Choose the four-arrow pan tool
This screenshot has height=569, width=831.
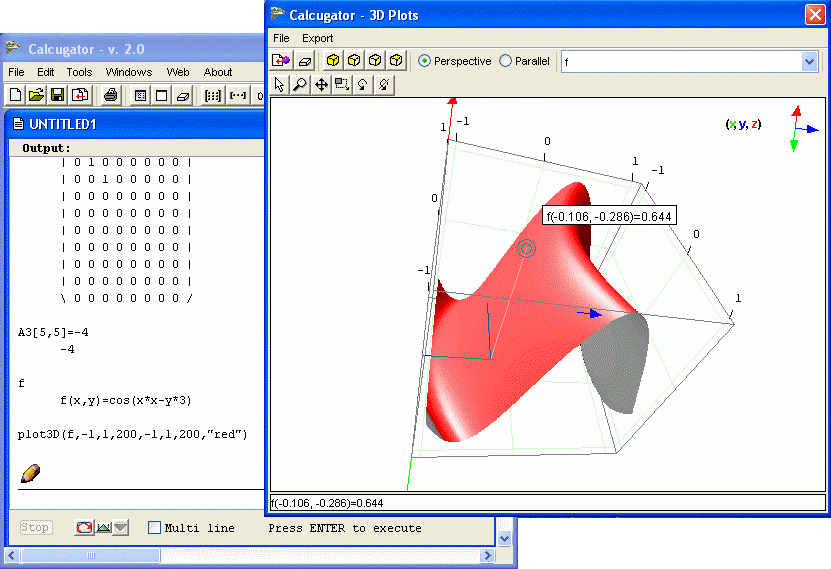321,85
